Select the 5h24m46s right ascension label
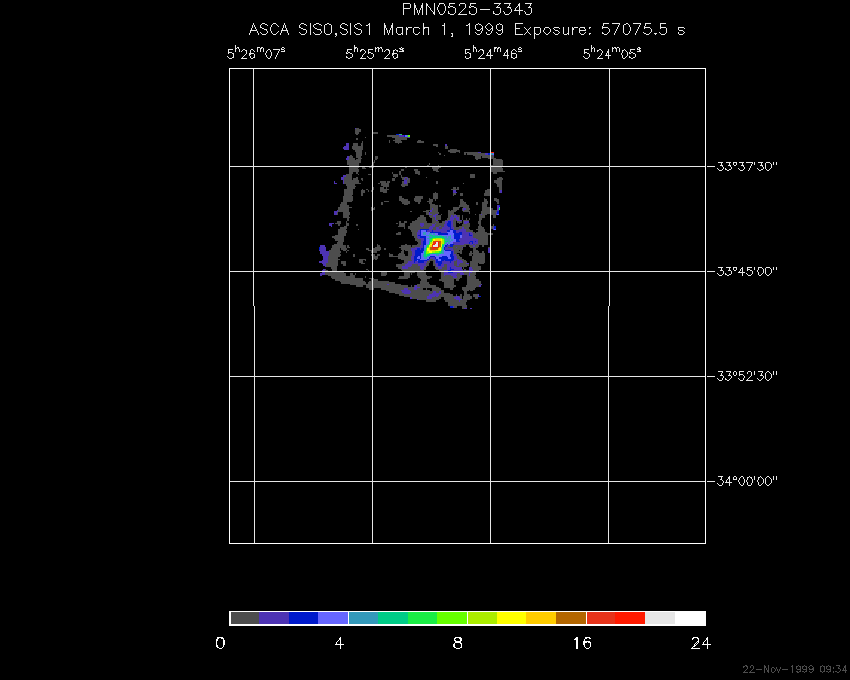 493,53
